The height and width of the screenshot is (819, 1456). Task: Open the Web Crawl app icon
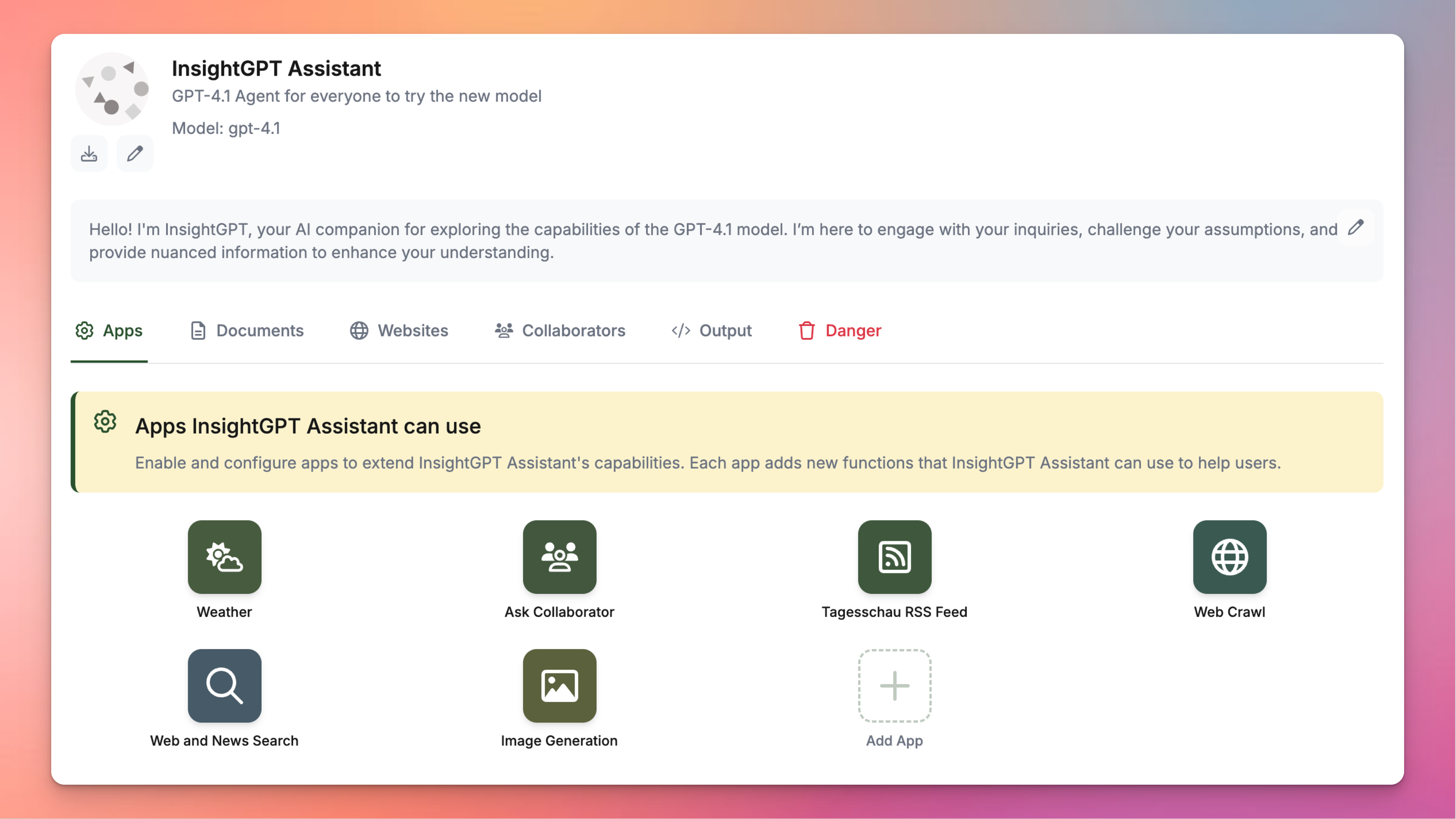coord(1229,557)
